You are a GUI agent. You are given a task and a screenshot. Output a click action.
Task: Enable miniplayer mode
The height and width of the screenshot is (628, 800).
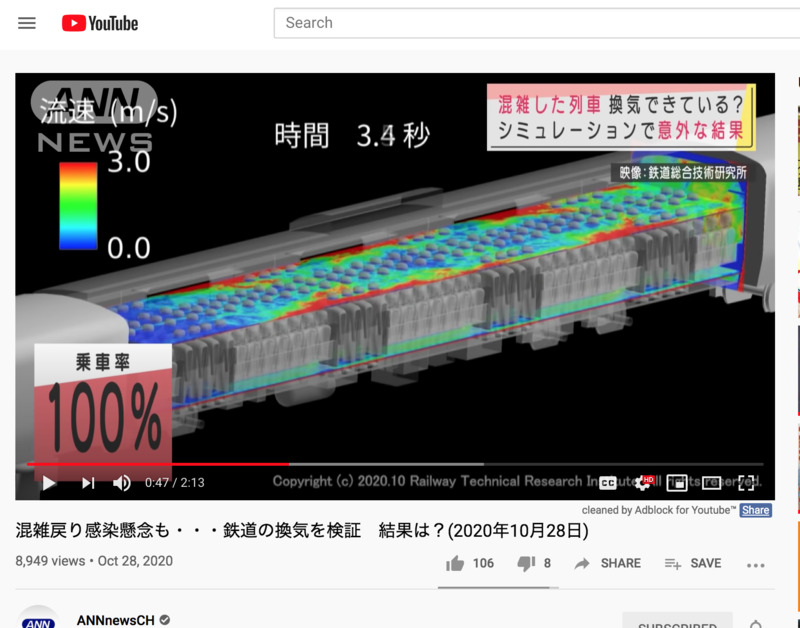[x=677, y=483]
